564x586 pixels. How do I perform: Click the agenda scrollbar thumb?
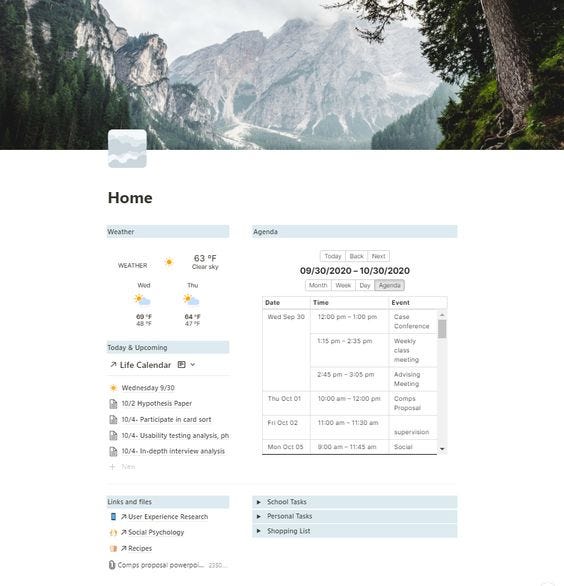point(442,329)
